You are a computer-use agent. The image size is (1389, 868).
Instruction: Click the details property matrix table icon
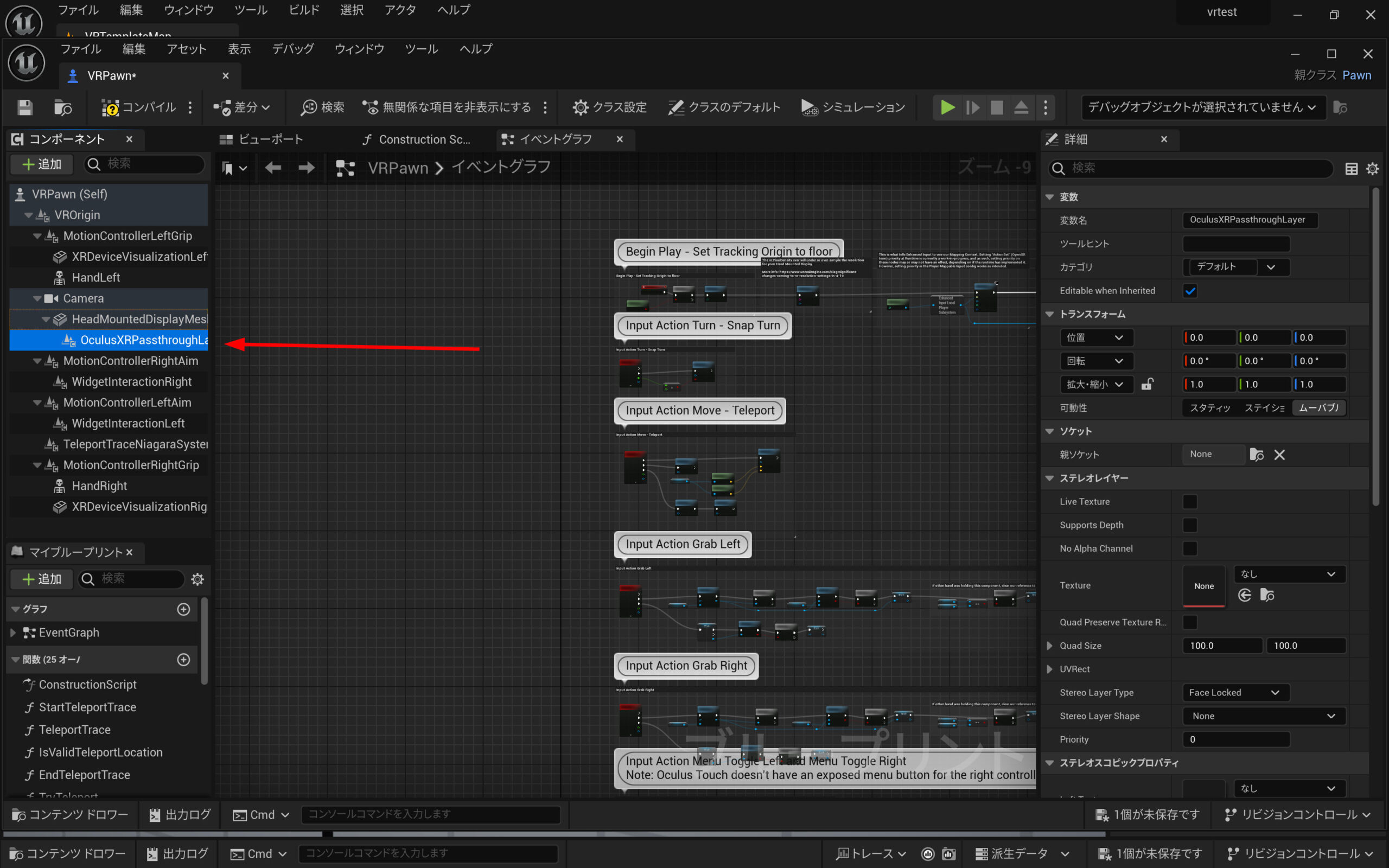(1351, 168)
